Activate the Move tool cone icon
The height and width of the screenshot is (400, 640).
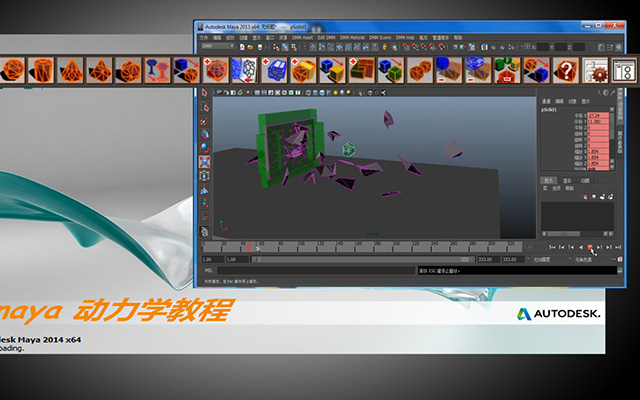(x=204, y=134)
